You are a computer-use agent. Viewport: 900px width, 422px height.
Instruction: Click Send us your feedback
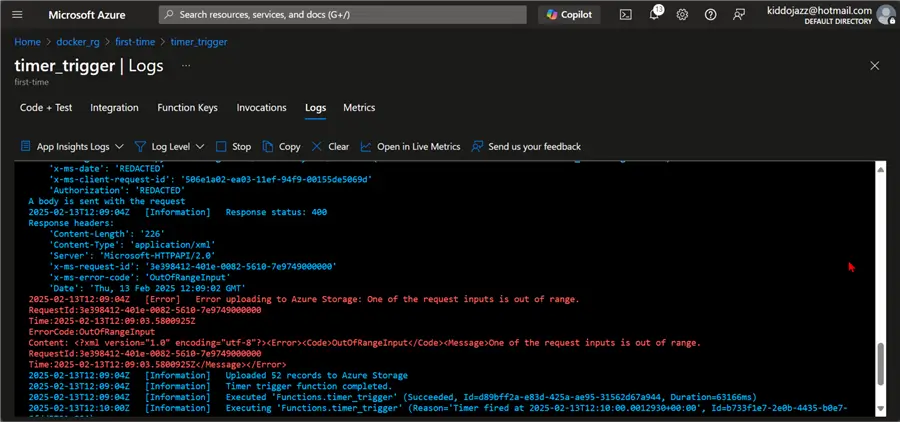(526, 146)
